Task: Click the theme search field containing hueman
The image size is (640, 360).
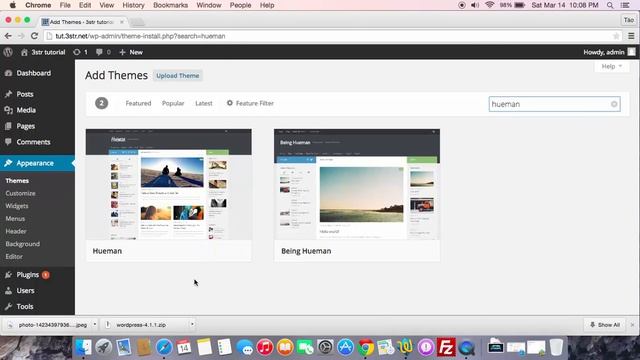Action: pos(554,104)
